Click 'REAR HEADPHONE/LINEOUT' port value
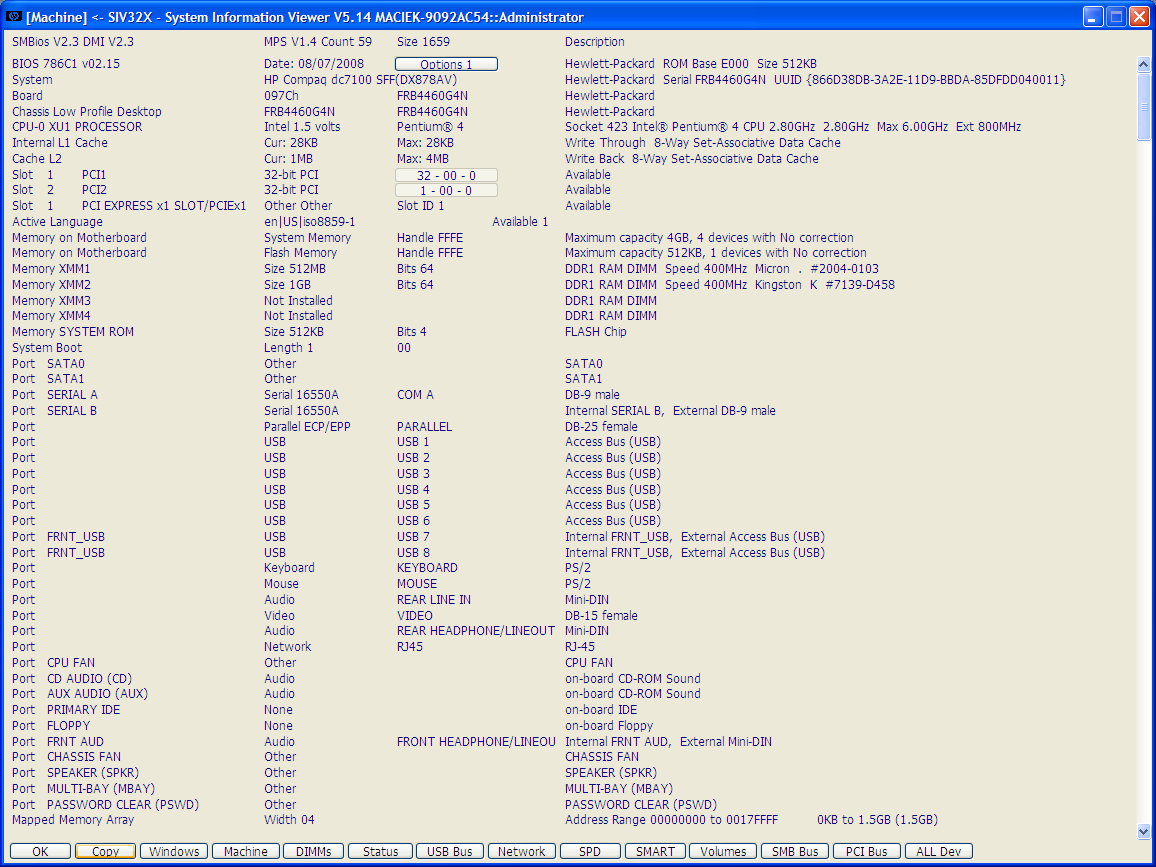 [476, 630]
